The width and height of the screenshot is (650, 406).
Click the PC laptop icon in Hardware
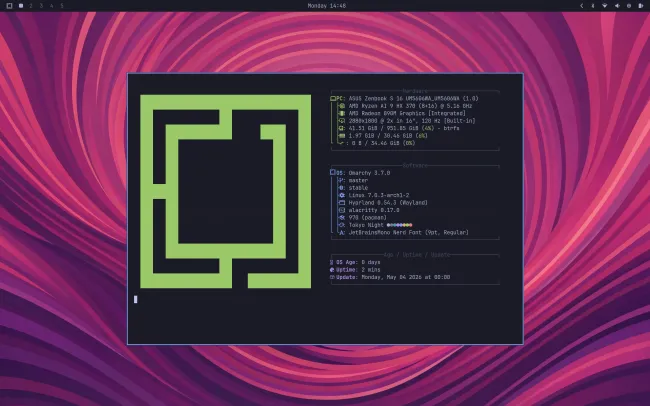coord(333,99)
